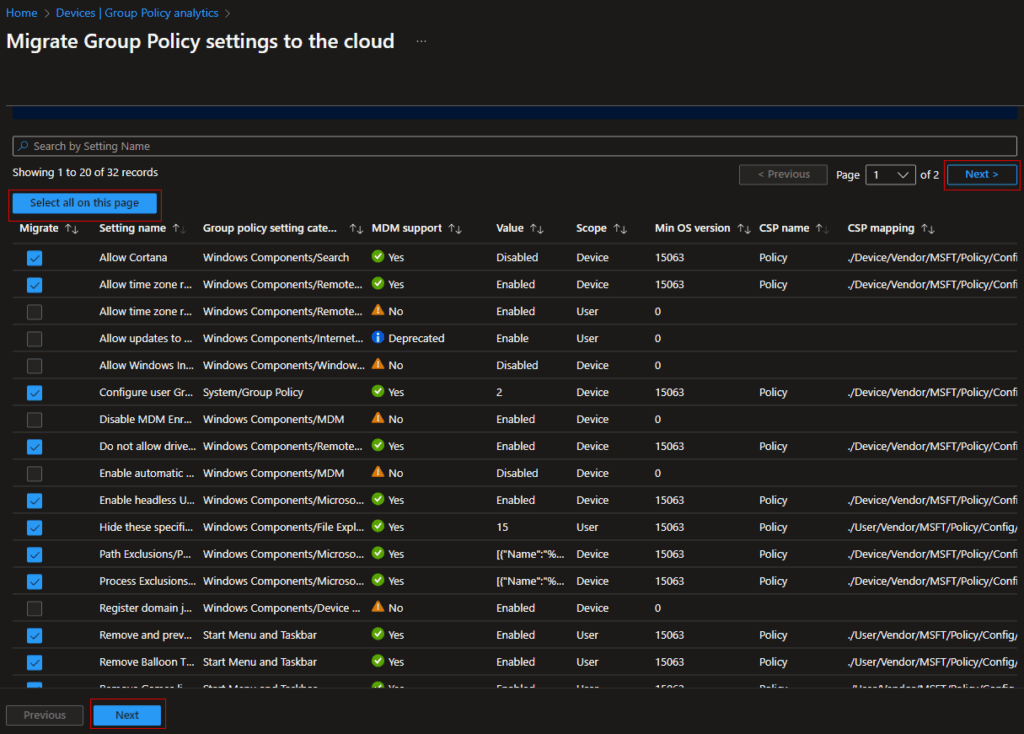Click sort arrows beside Value header

(x=537, y=229)
